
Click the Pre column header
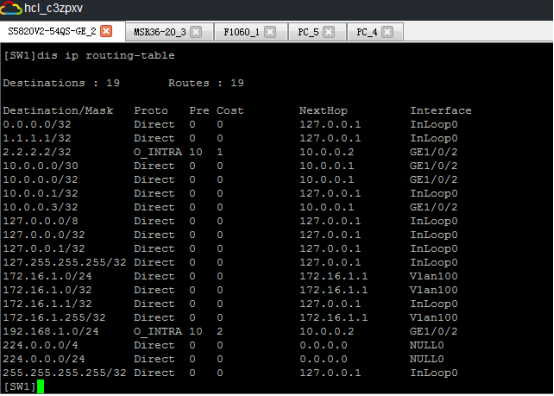[x=199, y=111]
